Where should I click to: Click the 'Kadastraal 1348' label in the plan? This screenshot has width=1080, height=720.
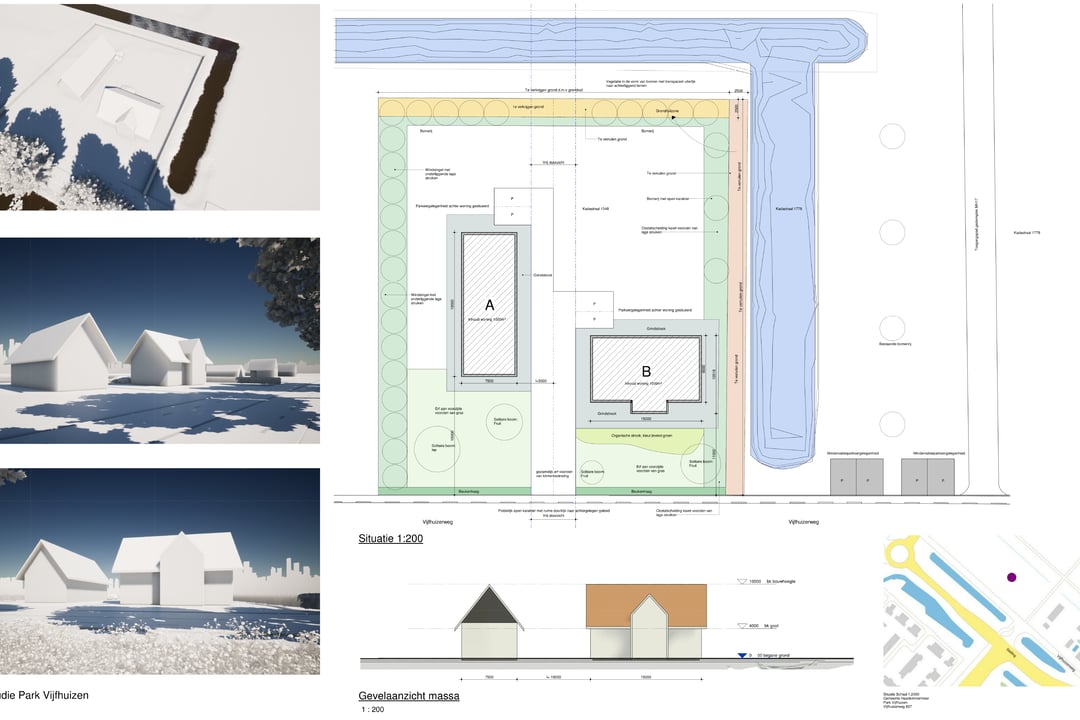click(595, 209)
